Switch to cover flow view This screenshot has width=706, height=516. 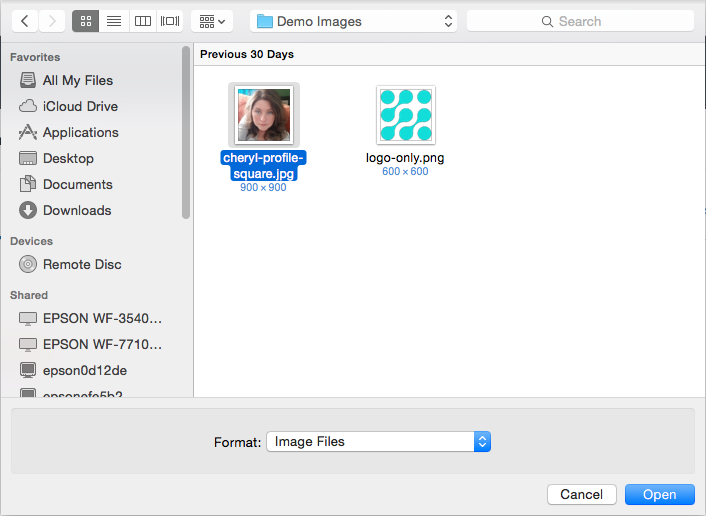point(170,21)
